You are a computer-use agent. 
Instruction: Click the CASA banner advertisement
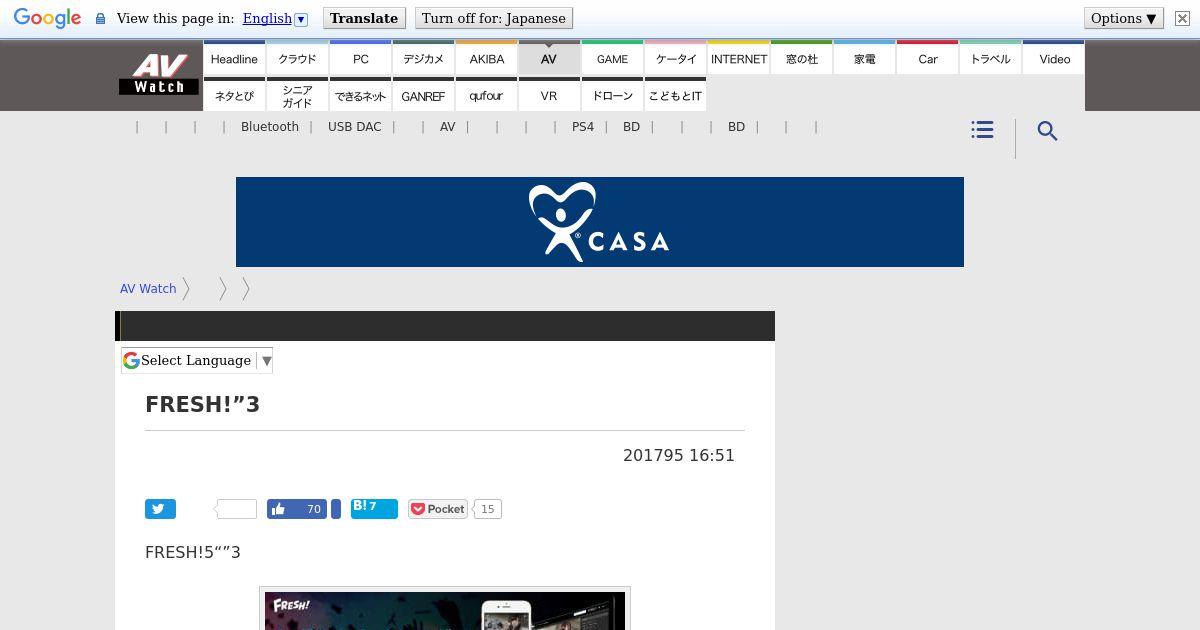[600, 222]
